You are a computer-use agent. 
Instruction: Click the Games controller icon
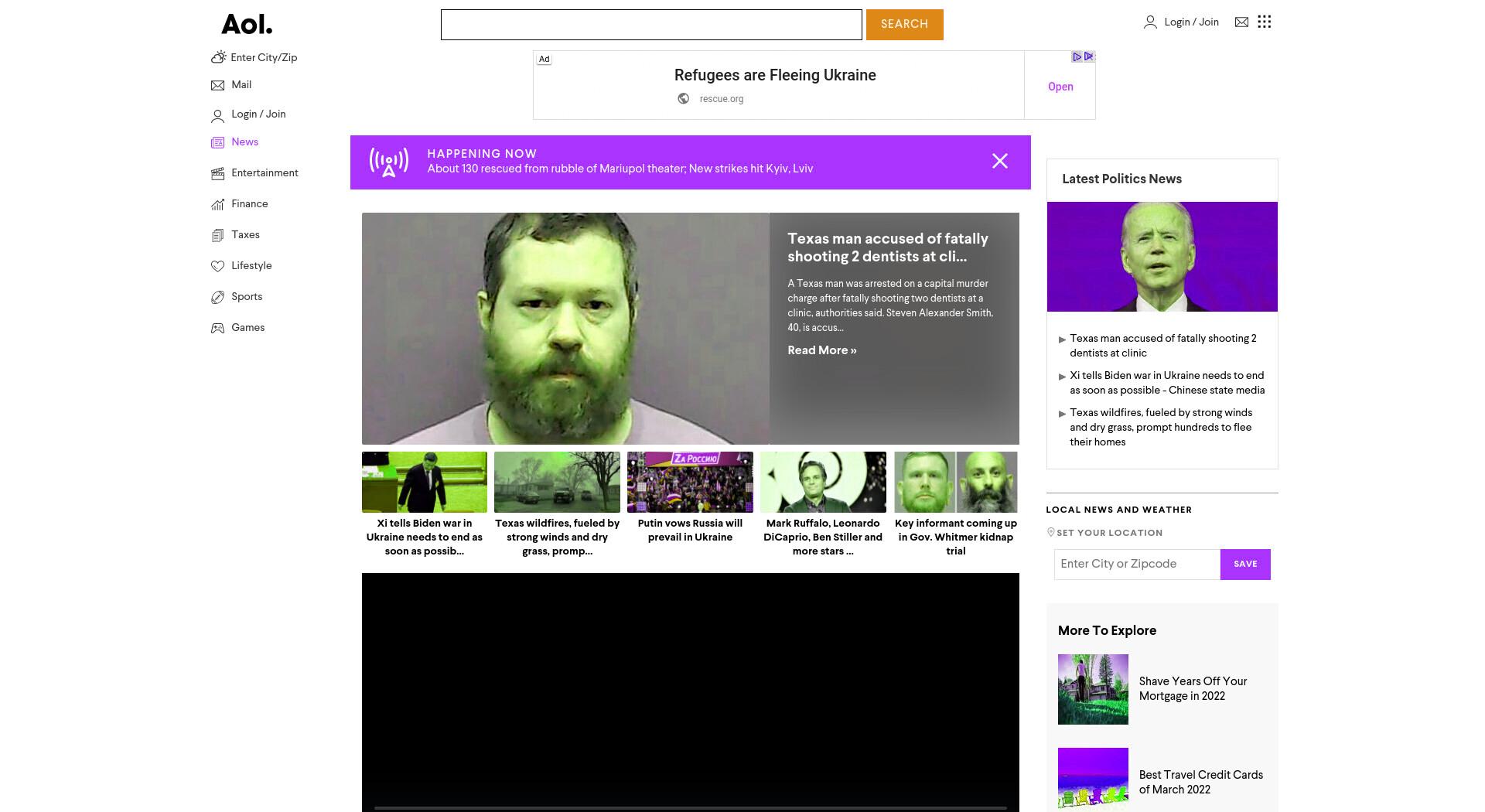[217, 328]
